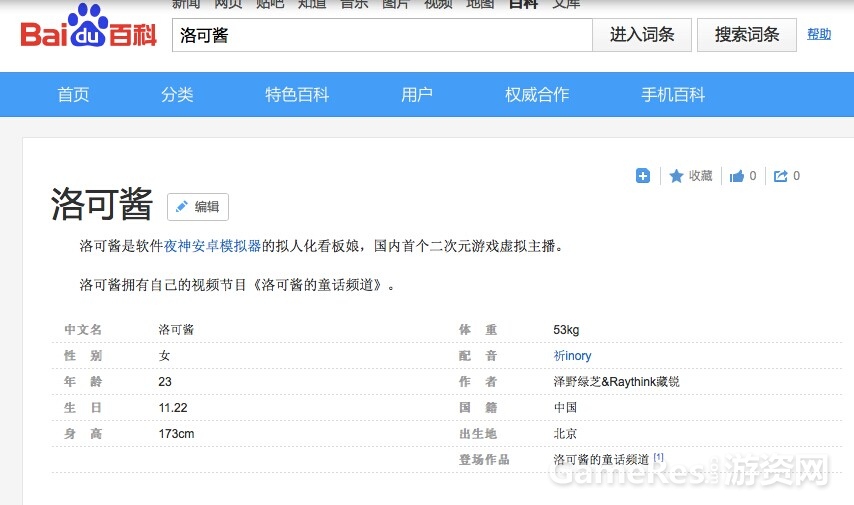Open the 特色百科 nav tab
The height and width of the screenshot is (505, 854).
click(x=297, y=95)
